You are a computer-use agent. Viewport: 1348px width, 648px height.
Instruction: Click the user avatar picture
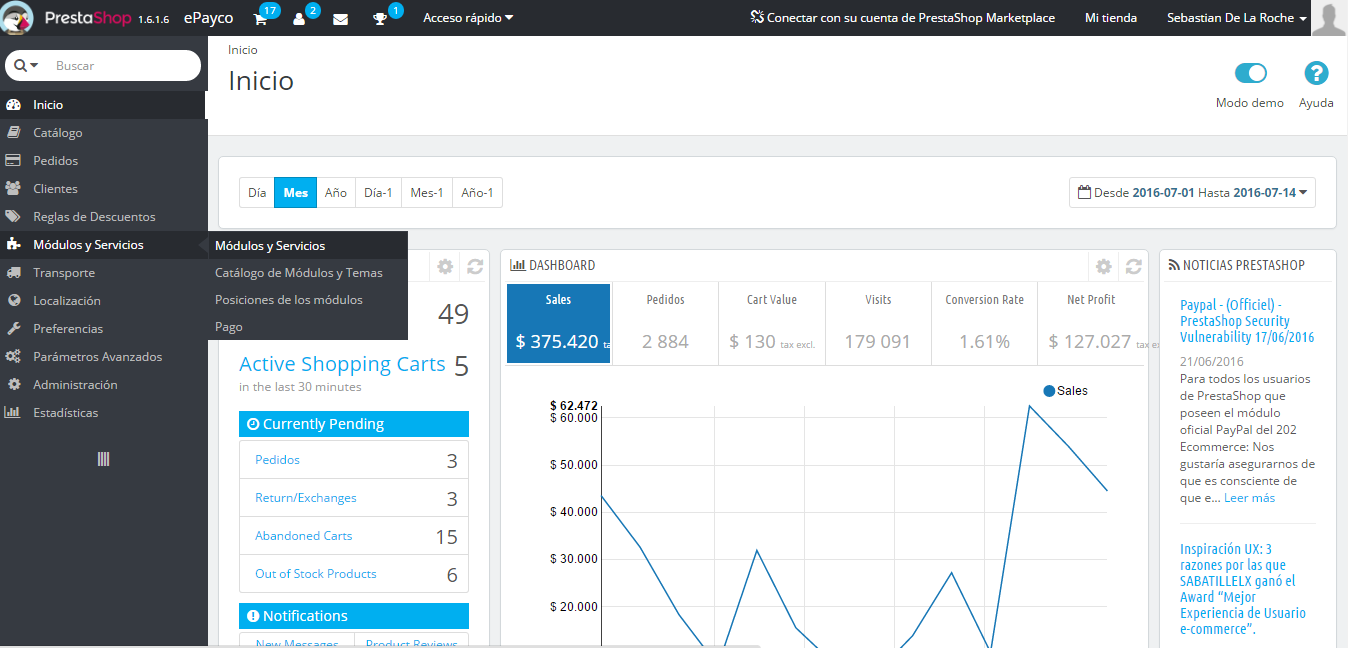1329,18
